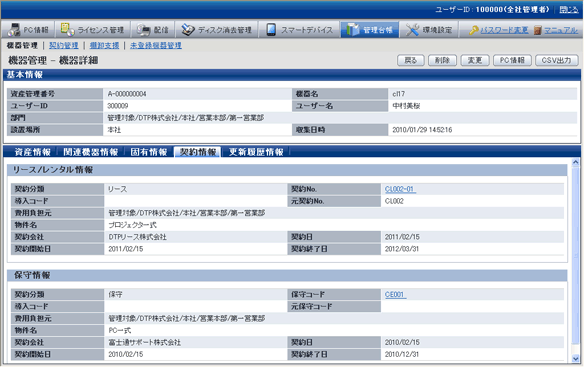
Task: Select device name cl17 value
Action: coord(398,94)
